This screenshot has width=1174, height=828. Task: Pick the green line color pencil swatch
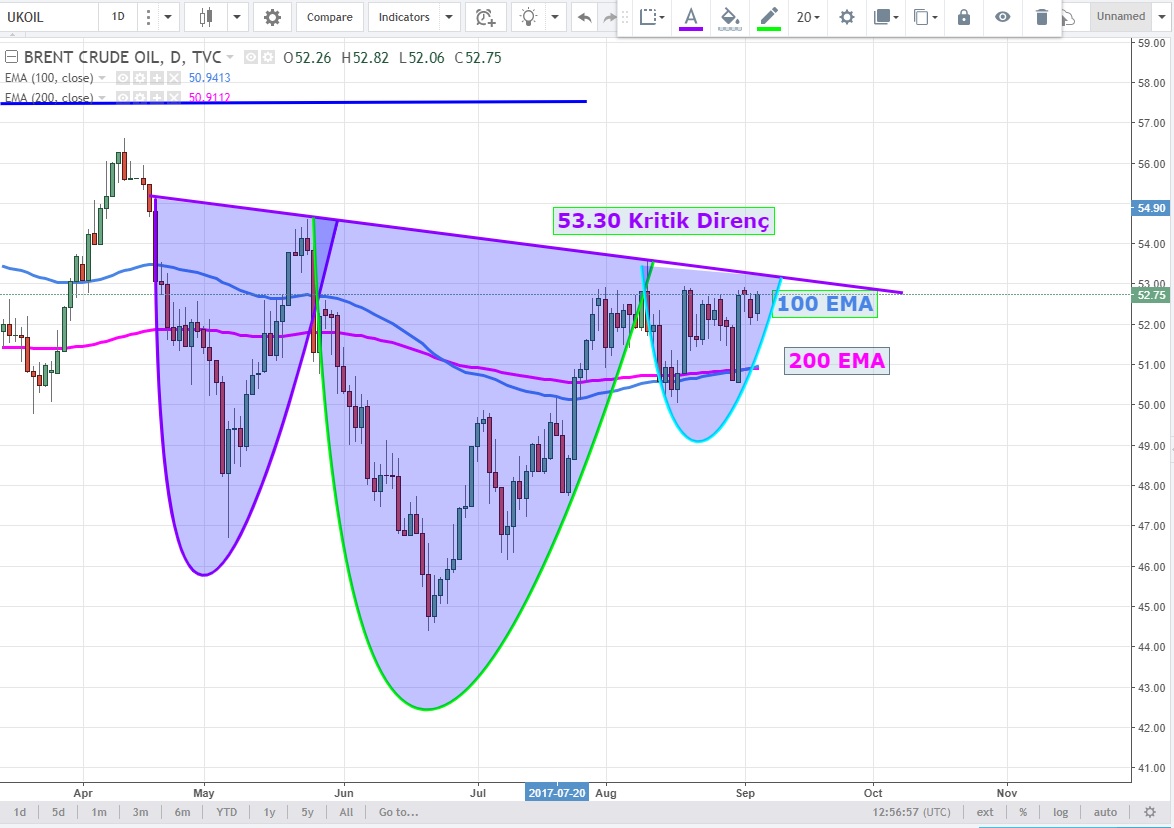[768, 17]
